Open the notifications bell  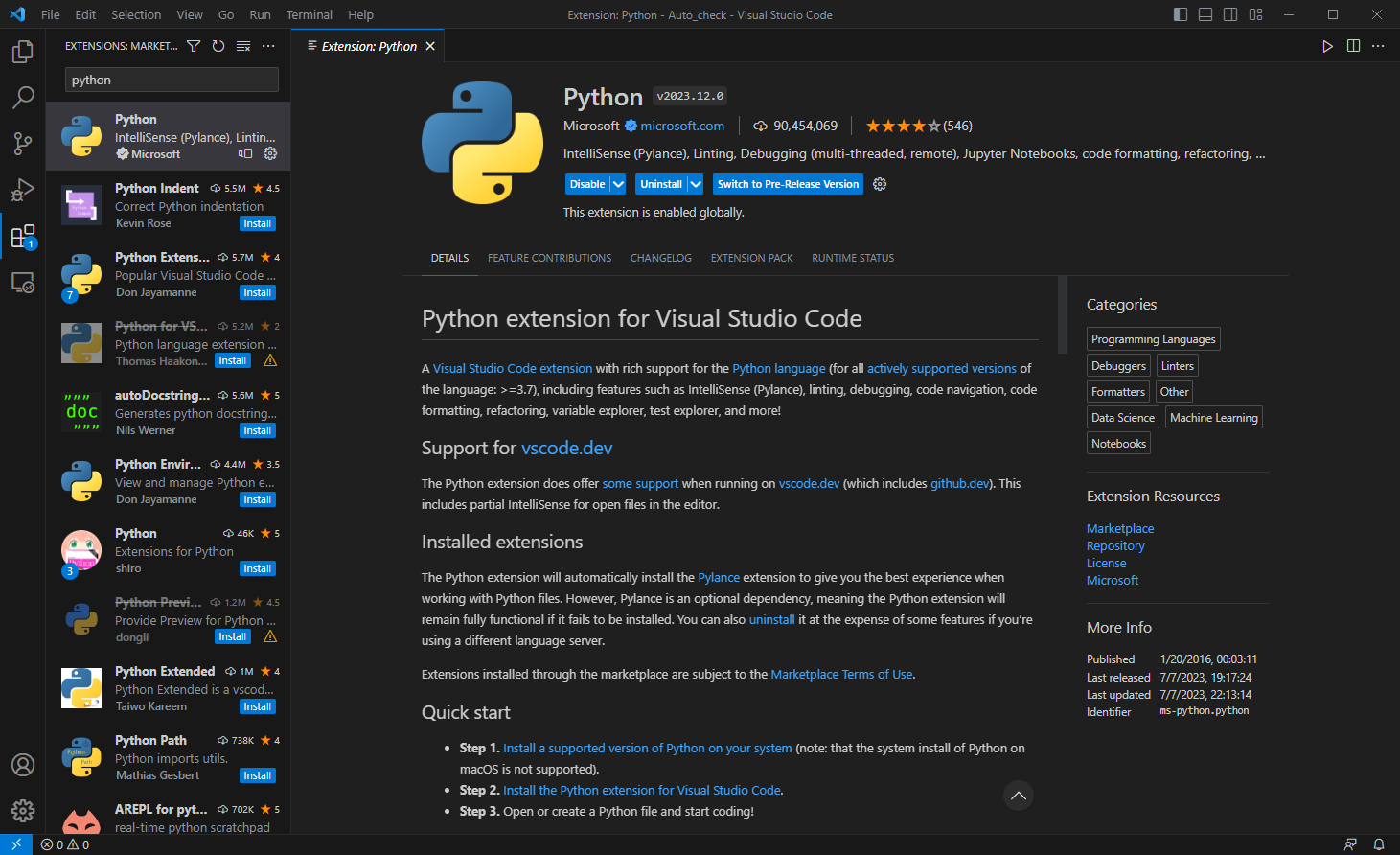point(1379,844)
